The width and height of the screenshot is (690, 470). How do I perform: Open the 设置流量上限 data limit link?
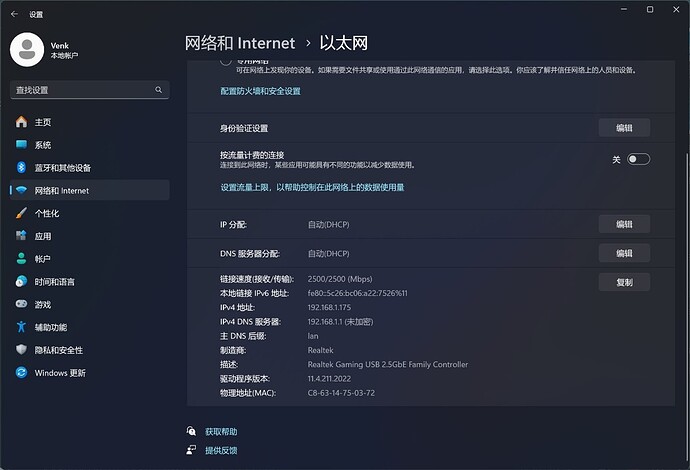312,187
